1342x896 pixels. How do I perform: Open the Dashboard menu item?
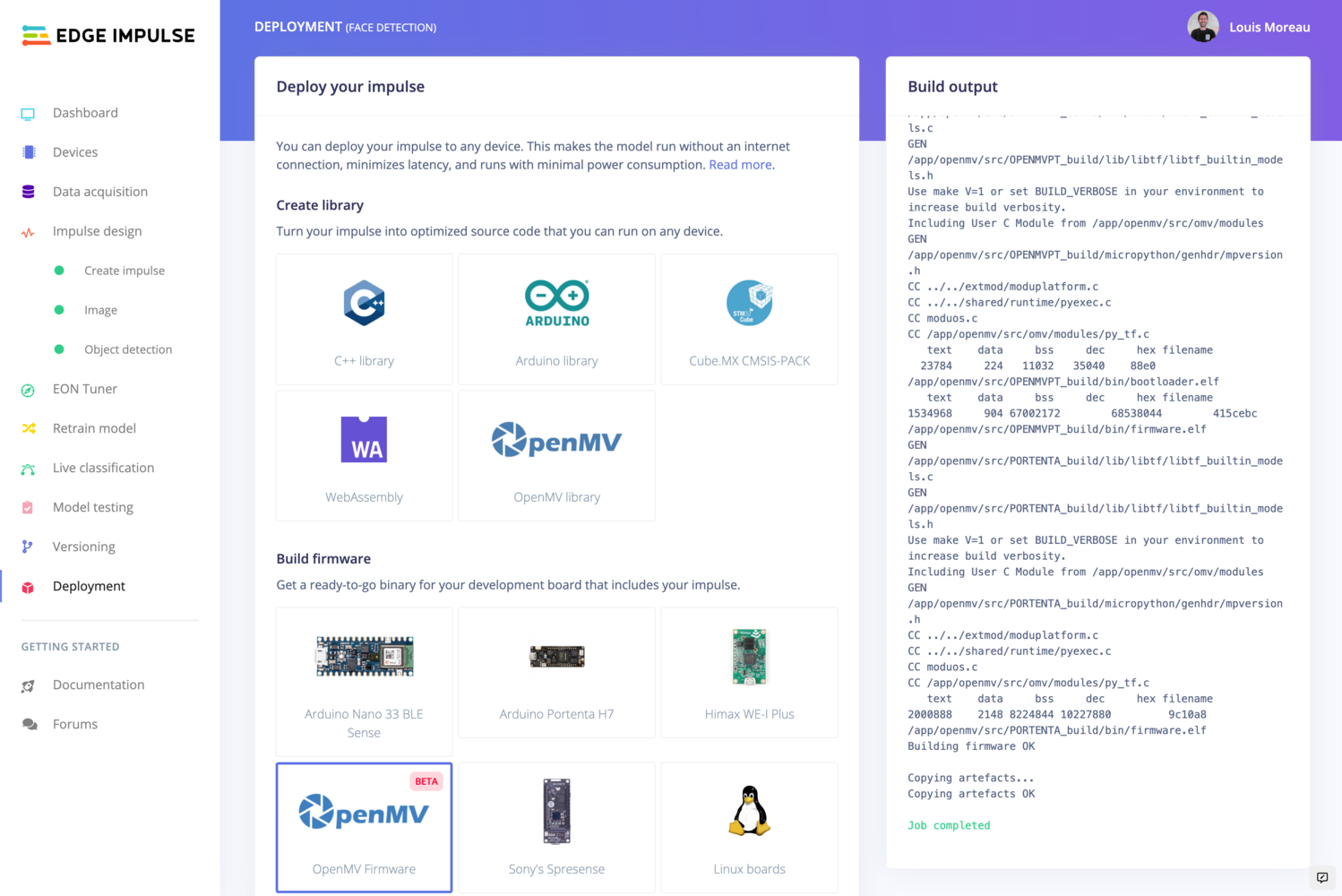tap(85, 113)
